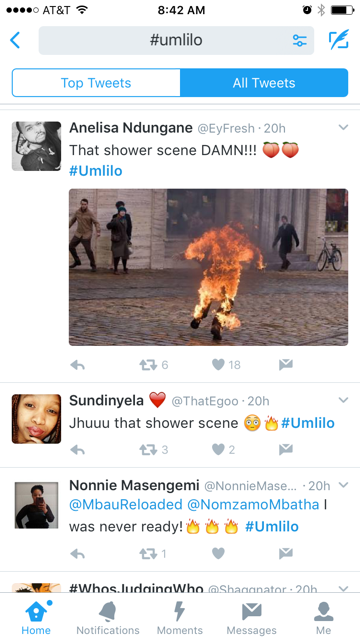The height and width of the screenshot is (640, 360).
Task: Switch to the Top Tweets tab
Action: [96, 83]
